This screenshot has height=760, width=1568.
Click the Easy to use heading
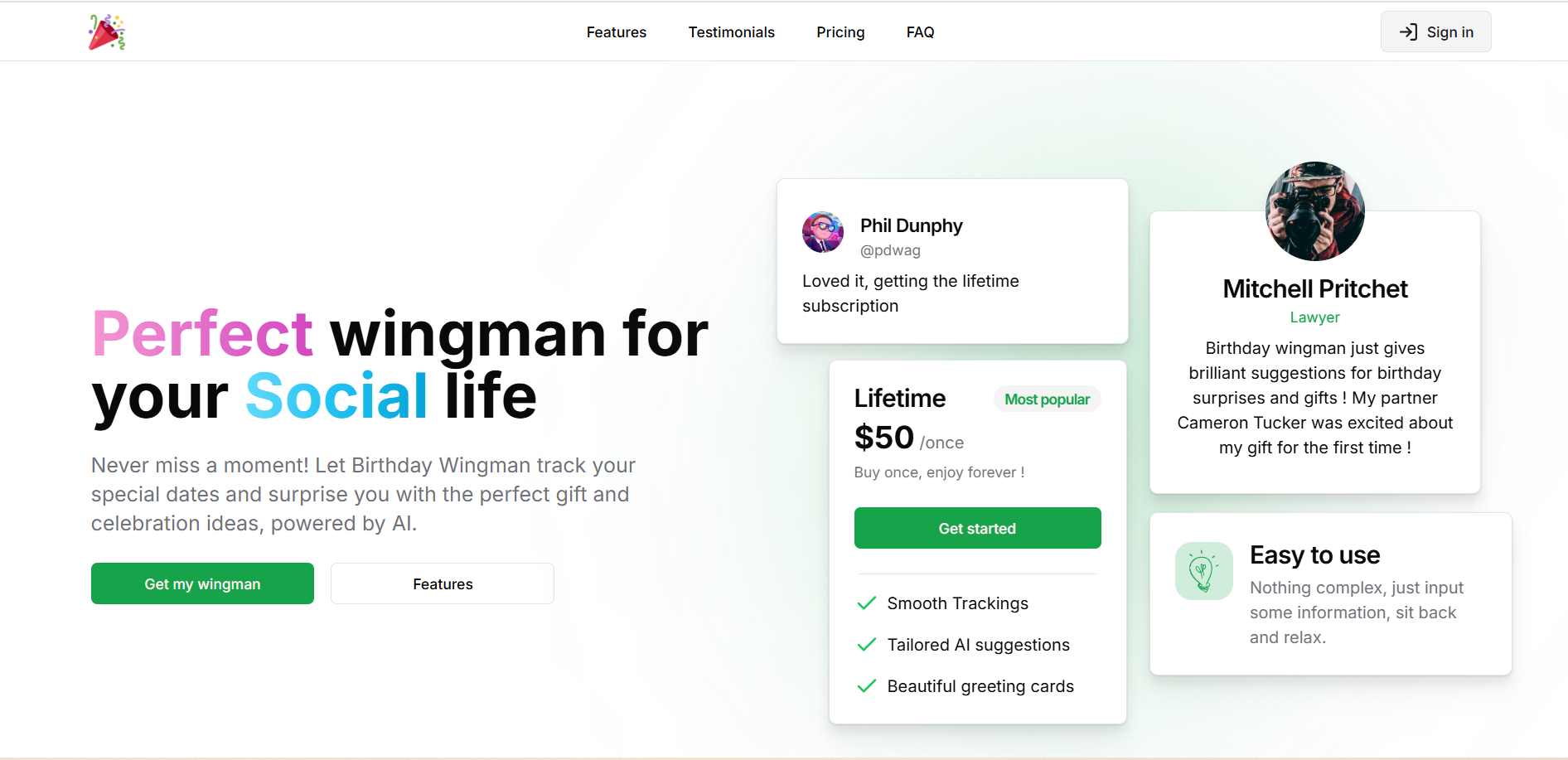click(1315, 554)
